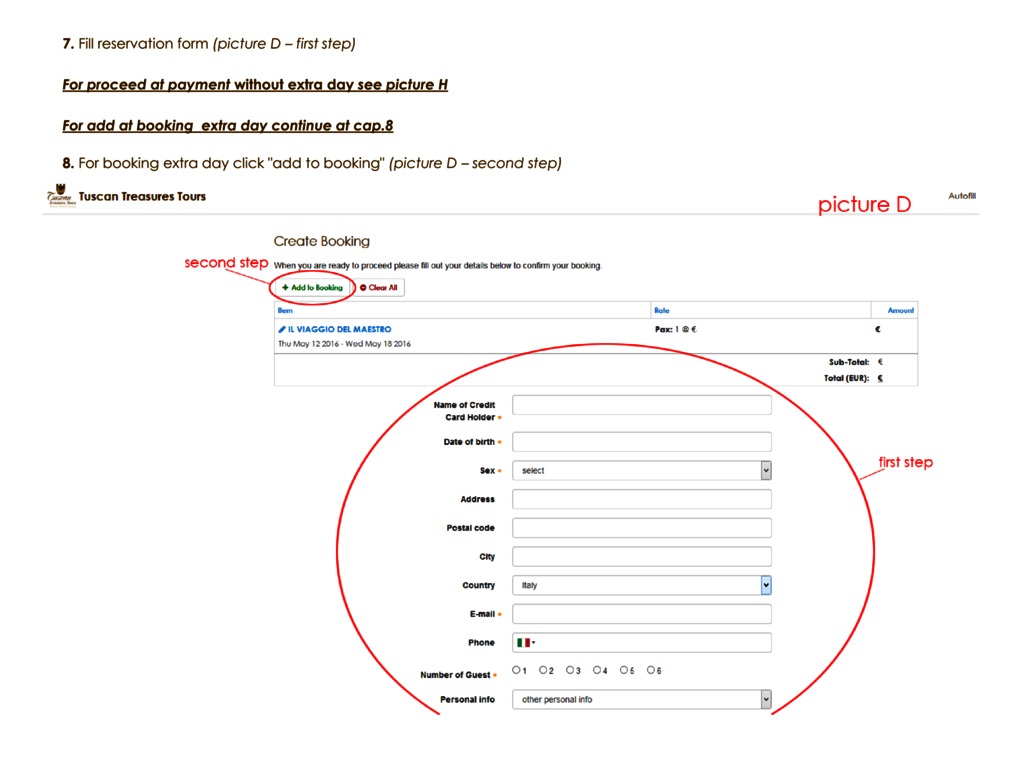Viewport: 1024px width, 768px height.
Task: Pick 6 guests radio option
Action: (x=651, y=670)
